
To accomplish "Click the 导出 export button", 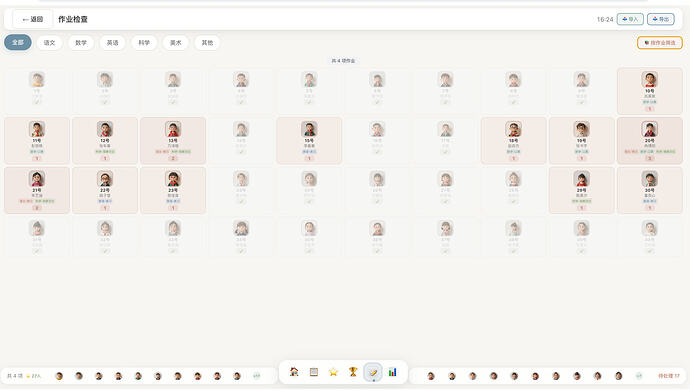I will [x=661, y=19].
